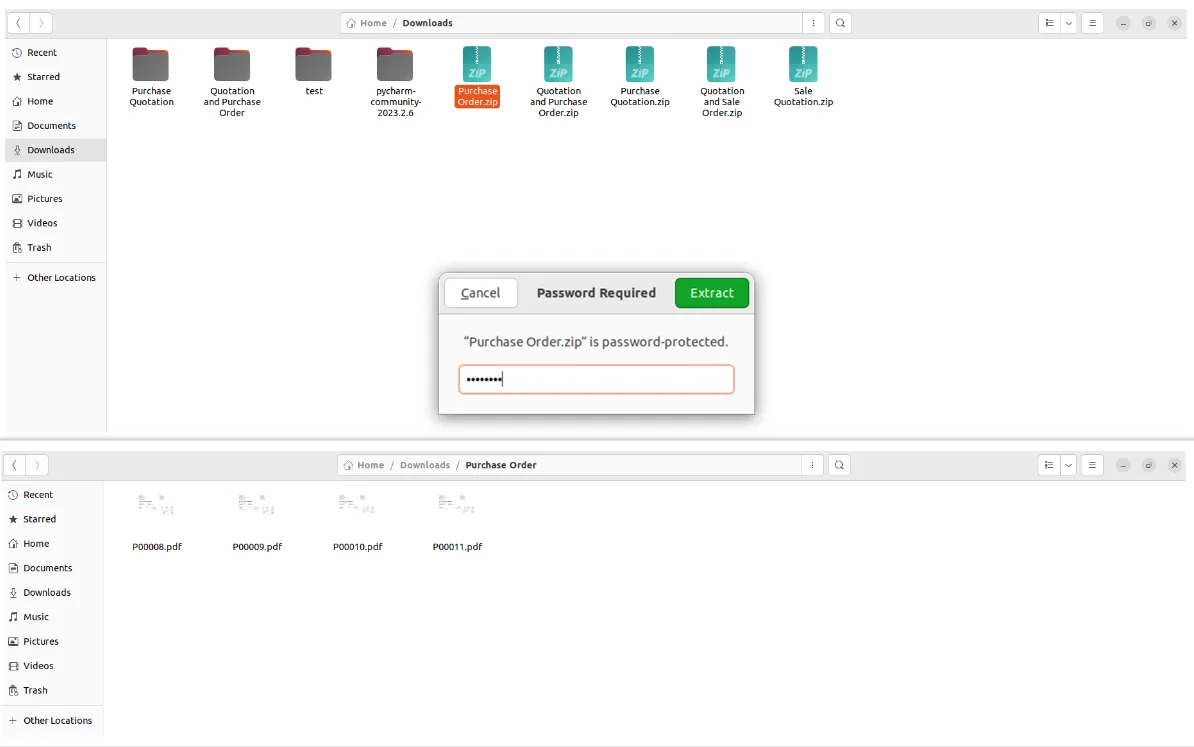The width and height of the screenshot is (1194, 747).
Task: Toggle list view in the top window
Action: click(x=1049, y=23)
